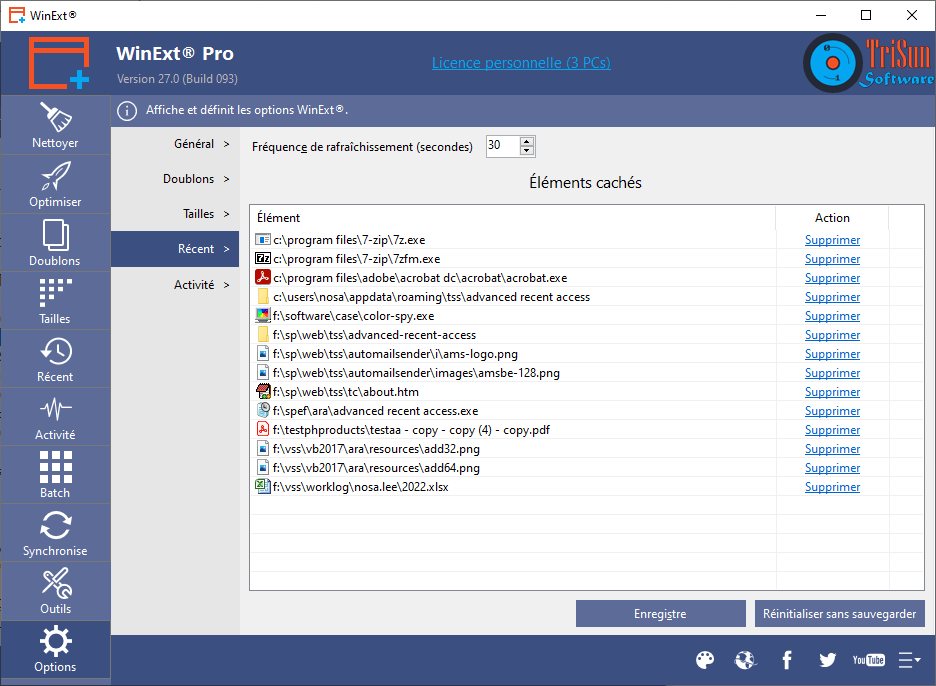
Task: Click the testaa copy.pdf file icon
Action: (x=263, y=429)
